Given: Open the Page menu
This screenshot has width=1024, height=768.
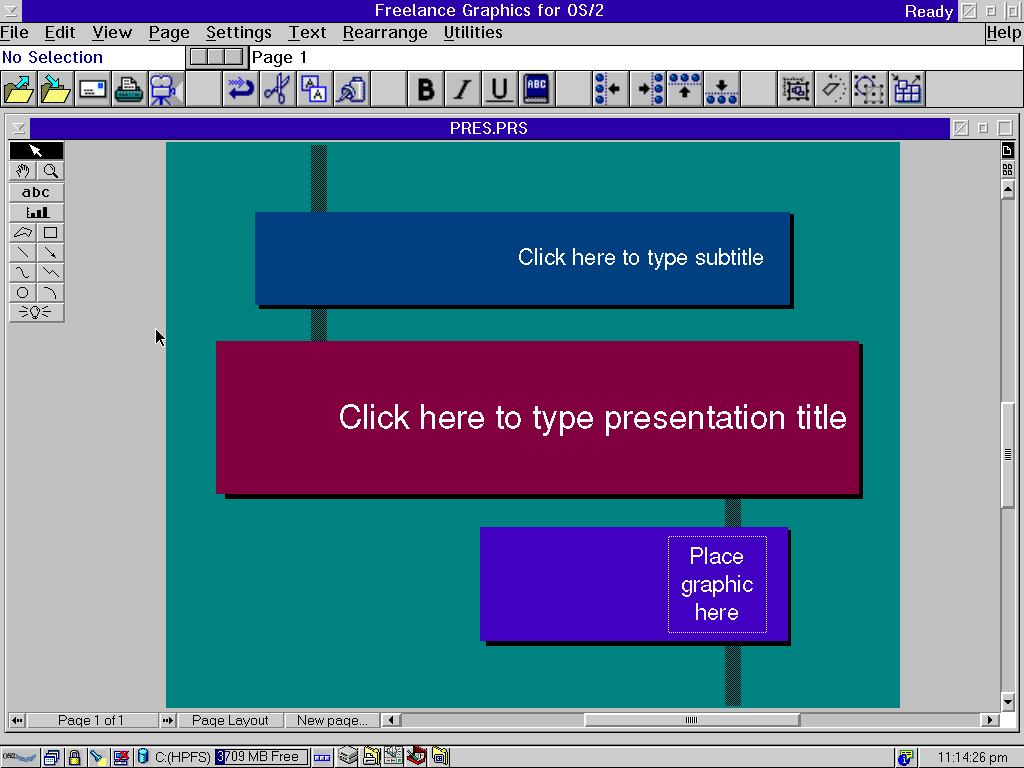Looking at the screenshot, I should tap(168, 33).
